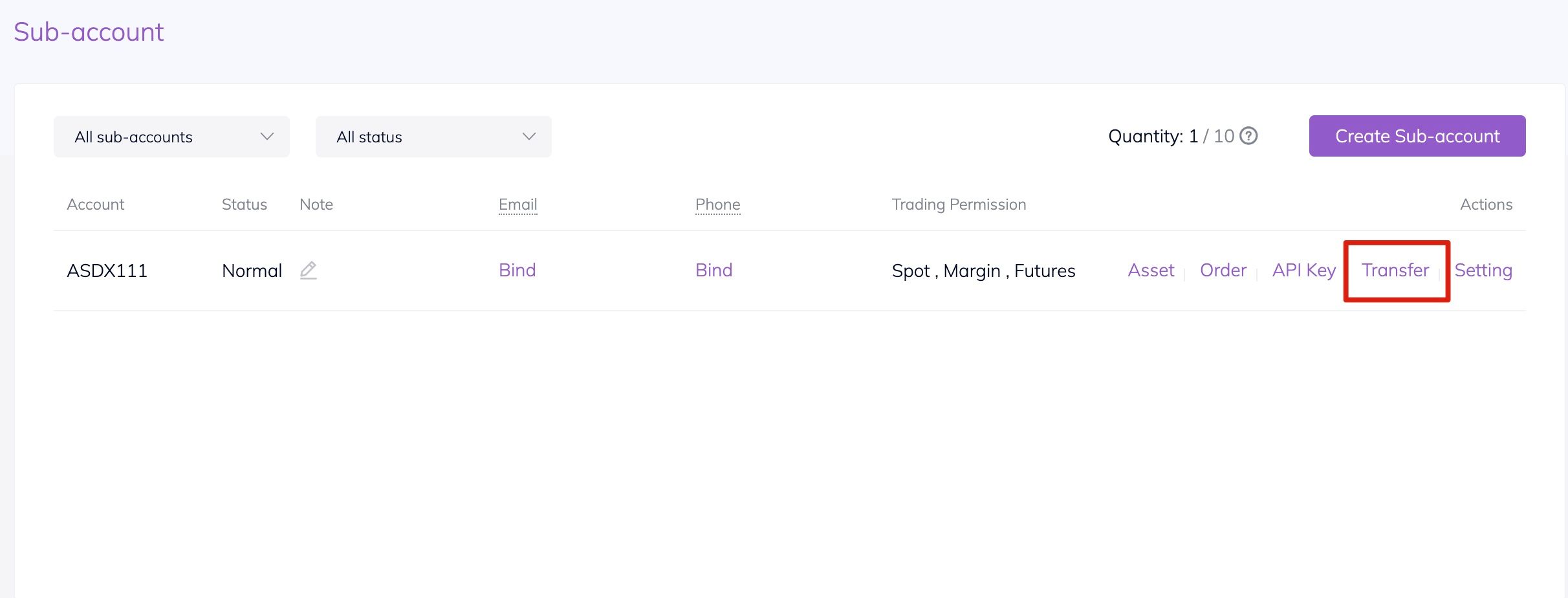
Task: Open Transfer for sub-account ASDX111
Action: pyautogui.click(x=1395, y=270)
